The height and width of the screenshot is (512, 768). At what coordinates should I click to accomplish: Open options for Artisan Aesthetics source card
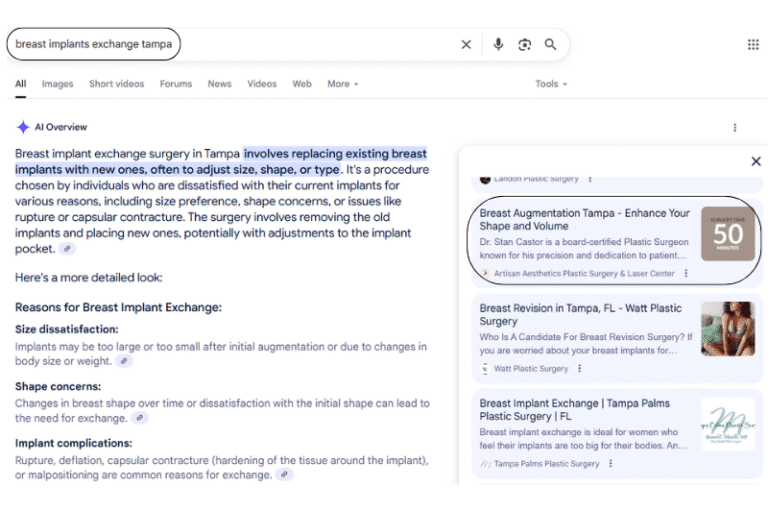686,273
